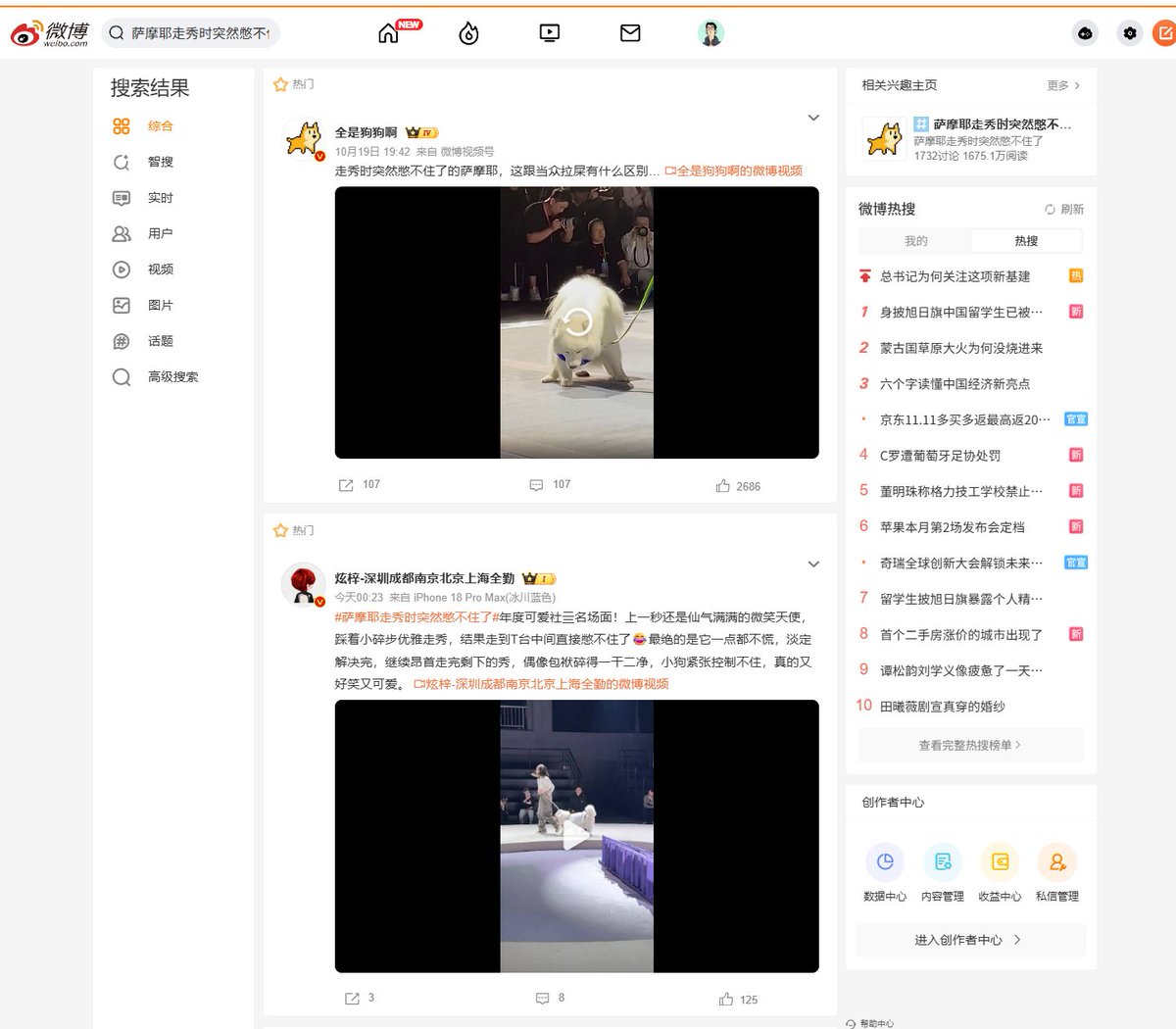The width and height of the screenshot is (1176, 1029).
Task: Open hot search 苹果本月第2场发布会定档
Action: (x=953, y=527)
